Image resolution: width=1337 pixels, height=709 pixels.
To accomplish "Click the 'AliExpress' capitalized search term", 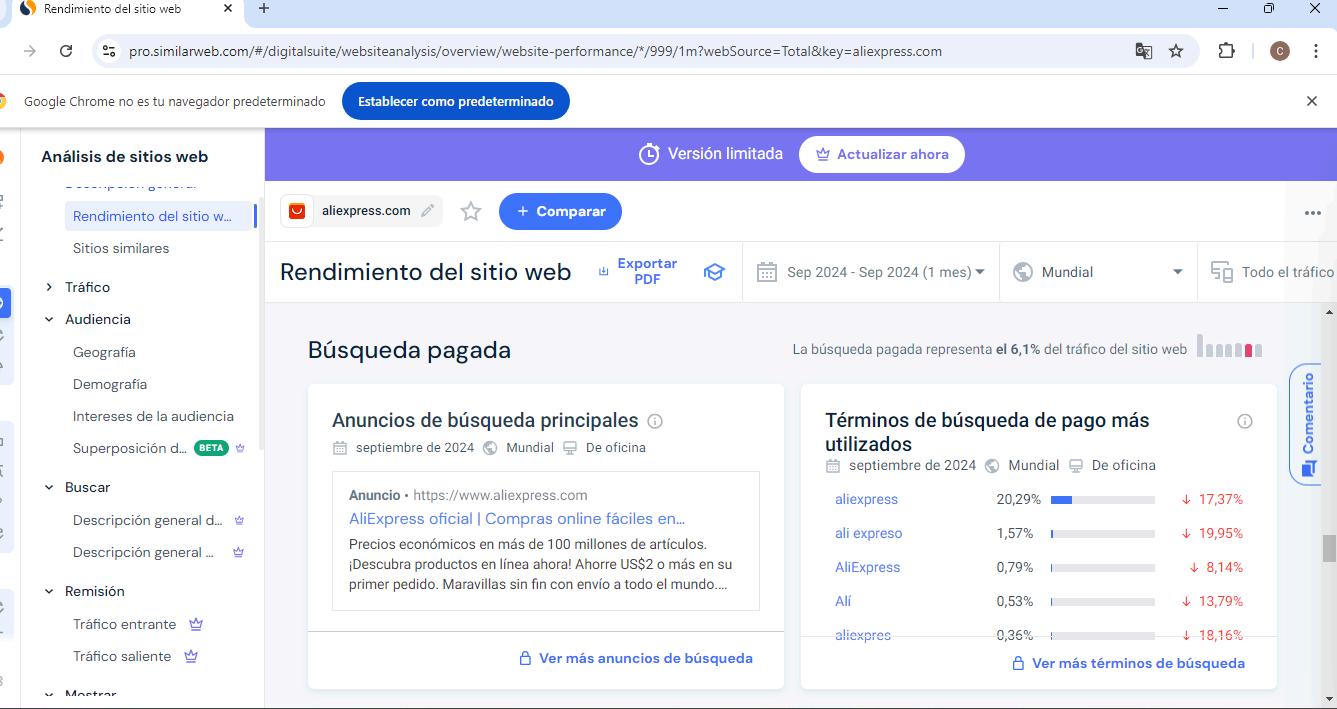I will click(x=867, y=567).
